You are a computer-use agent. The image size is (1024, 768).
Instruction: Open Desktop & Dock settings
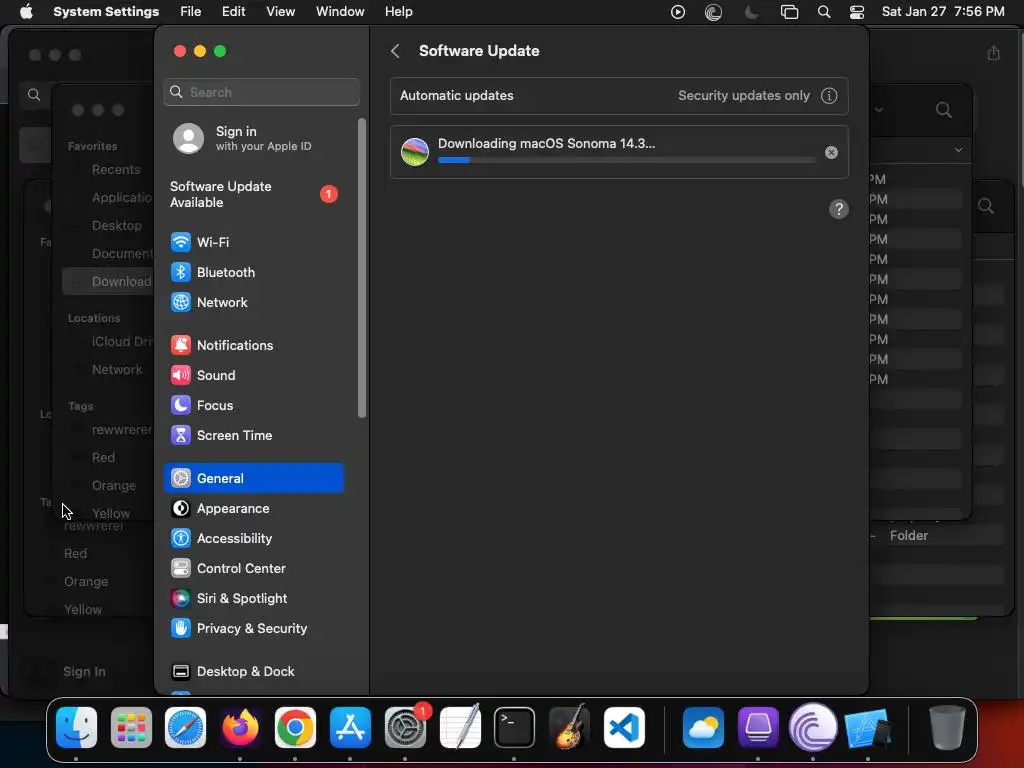point(253,671)
